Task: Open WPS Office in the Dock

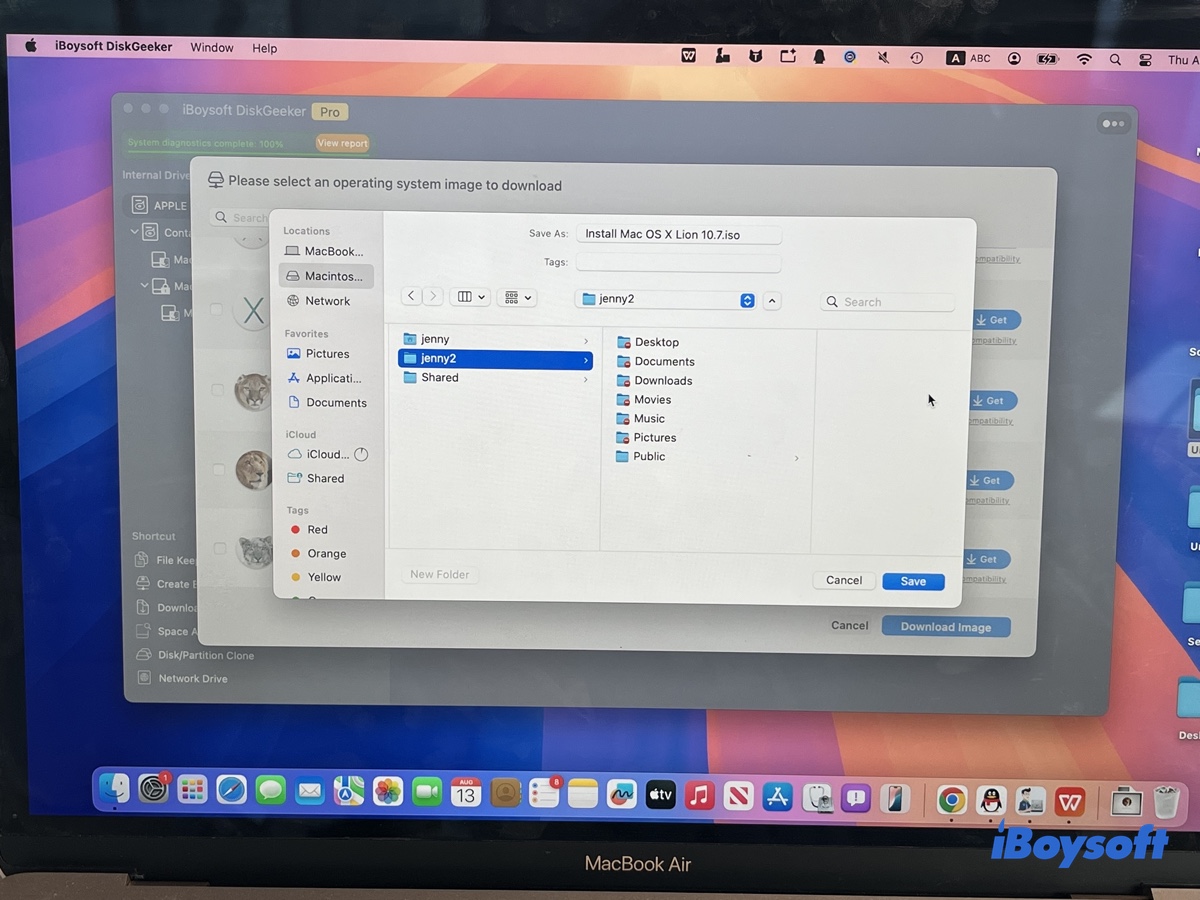Action: point(1070,800)
